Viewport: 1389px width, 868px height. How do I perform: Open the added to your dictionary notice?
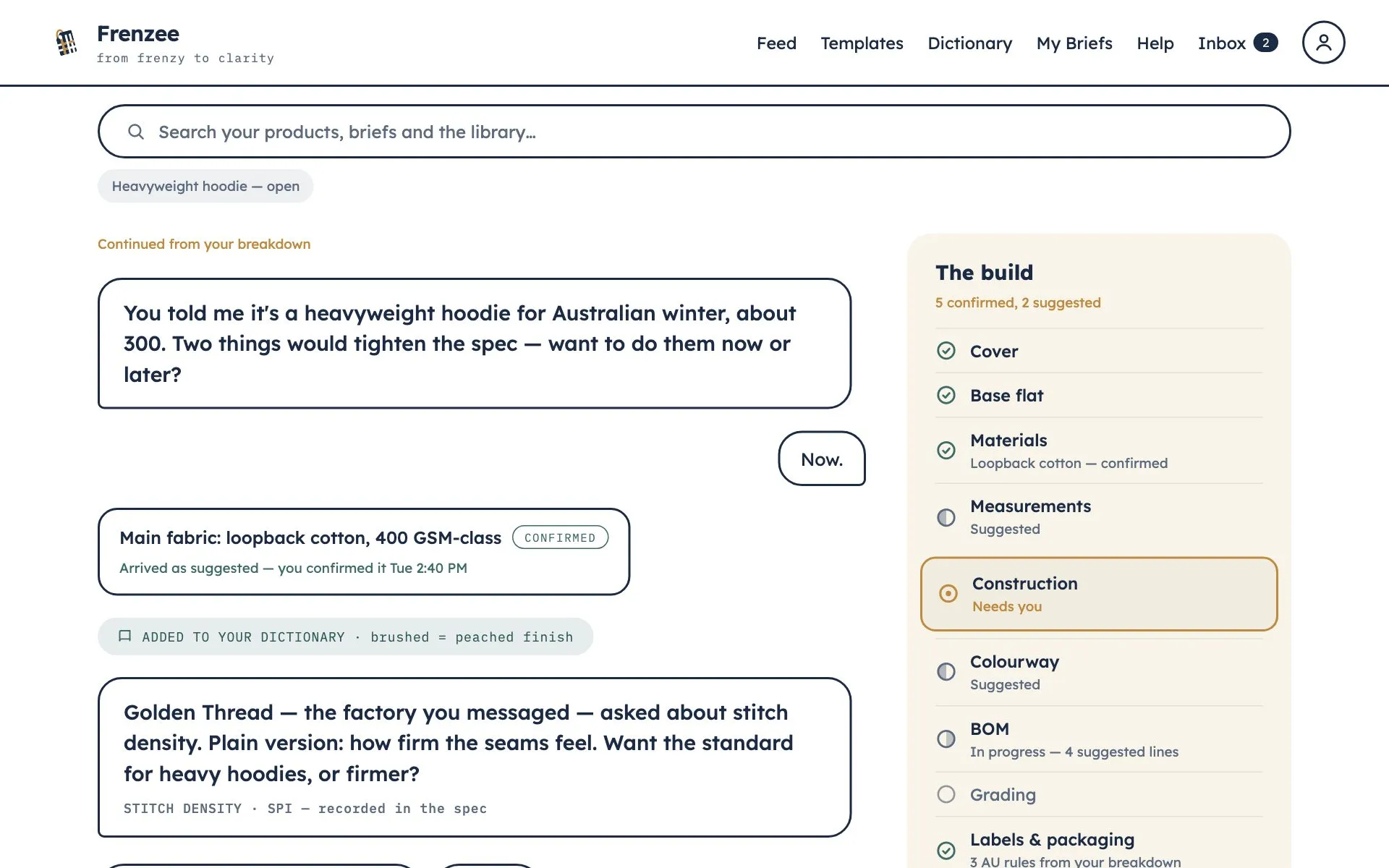coord(345,637)
